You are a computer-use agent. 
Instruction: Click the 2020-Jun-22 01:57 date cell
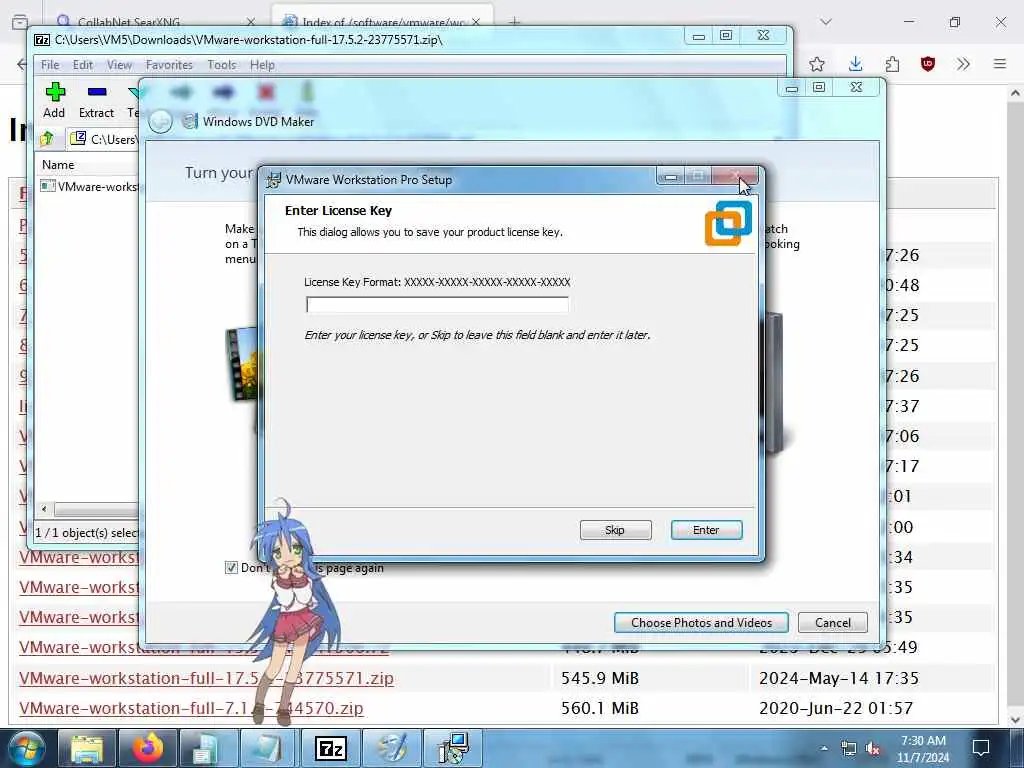(x=836, y=709)
